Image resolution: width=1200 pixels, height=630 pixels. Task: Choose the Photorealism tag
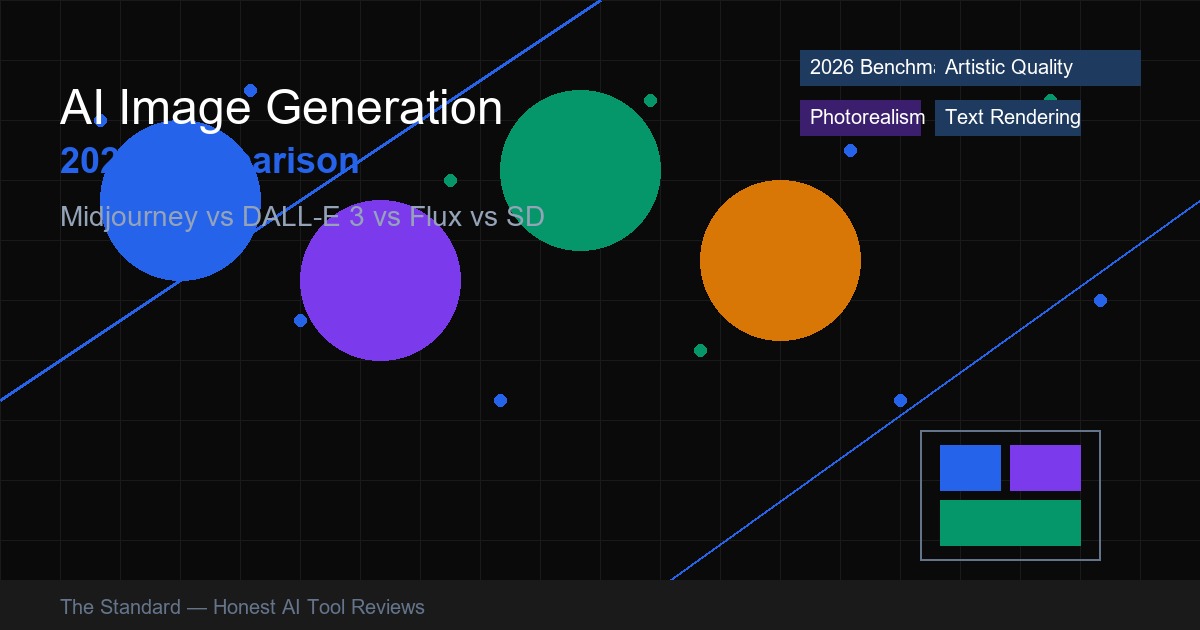(x=860, y=118)
